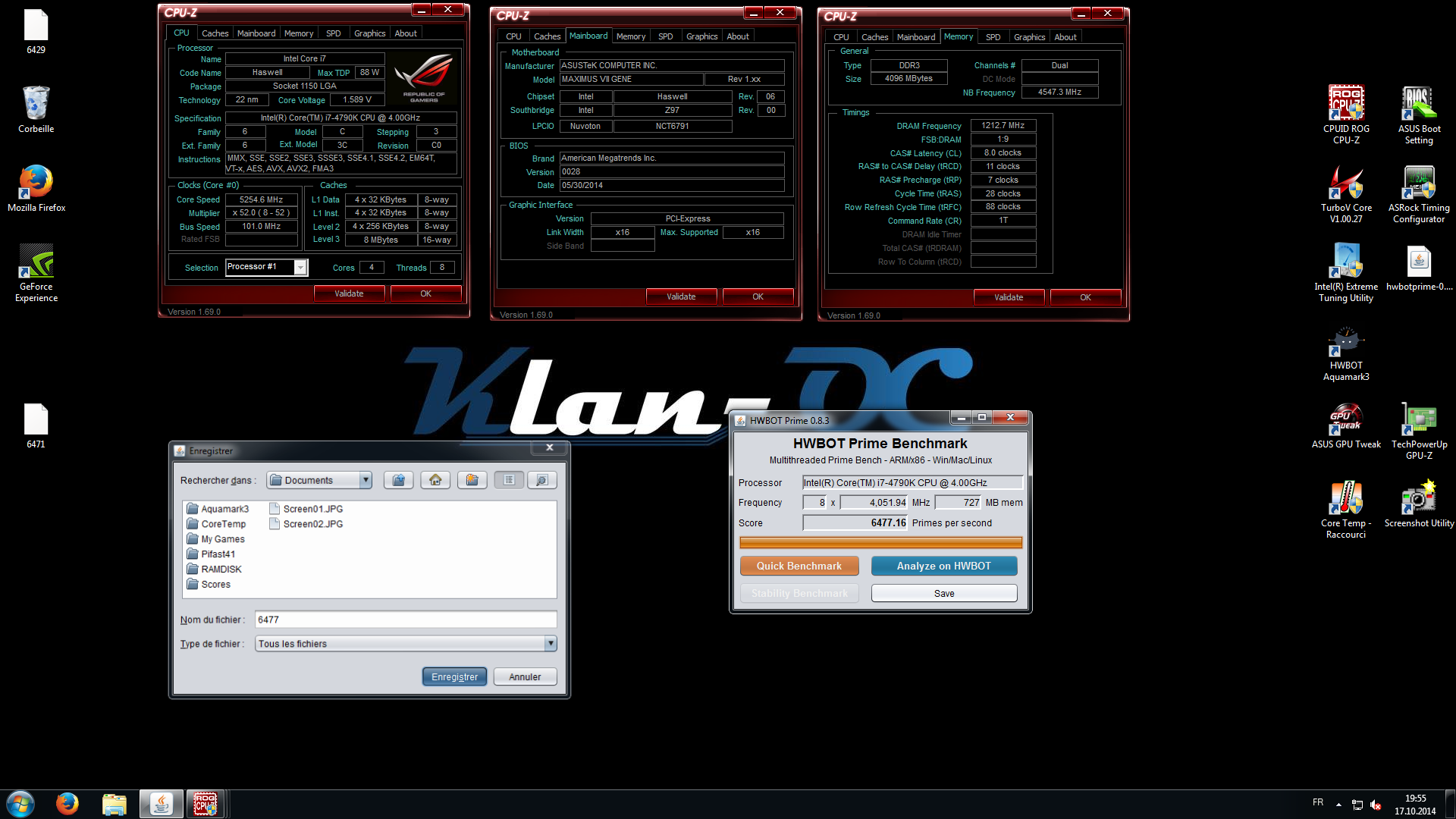This screenshot has width=1456, height=819.
Task: Open the Type de fichier dropdown
Action: [x=551, y=644]
